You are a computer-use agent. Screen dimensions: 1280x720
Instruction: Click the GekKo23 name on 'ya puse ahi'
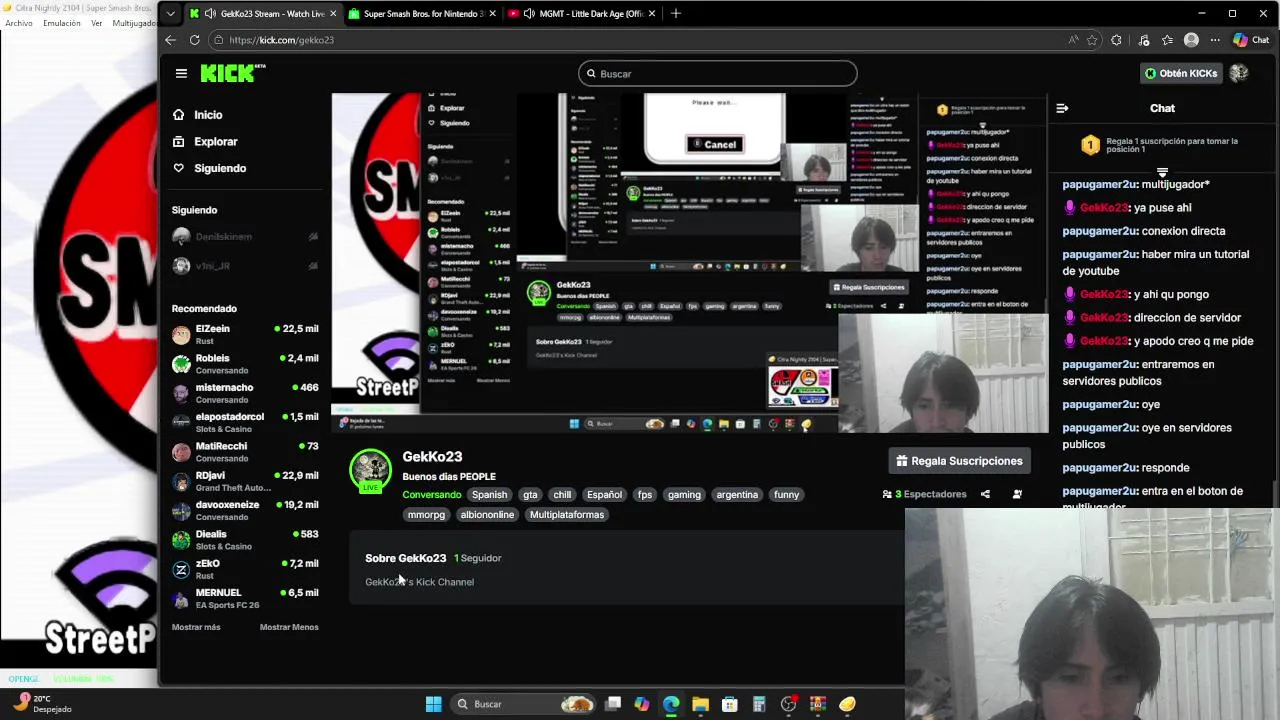pos(1104,208)
